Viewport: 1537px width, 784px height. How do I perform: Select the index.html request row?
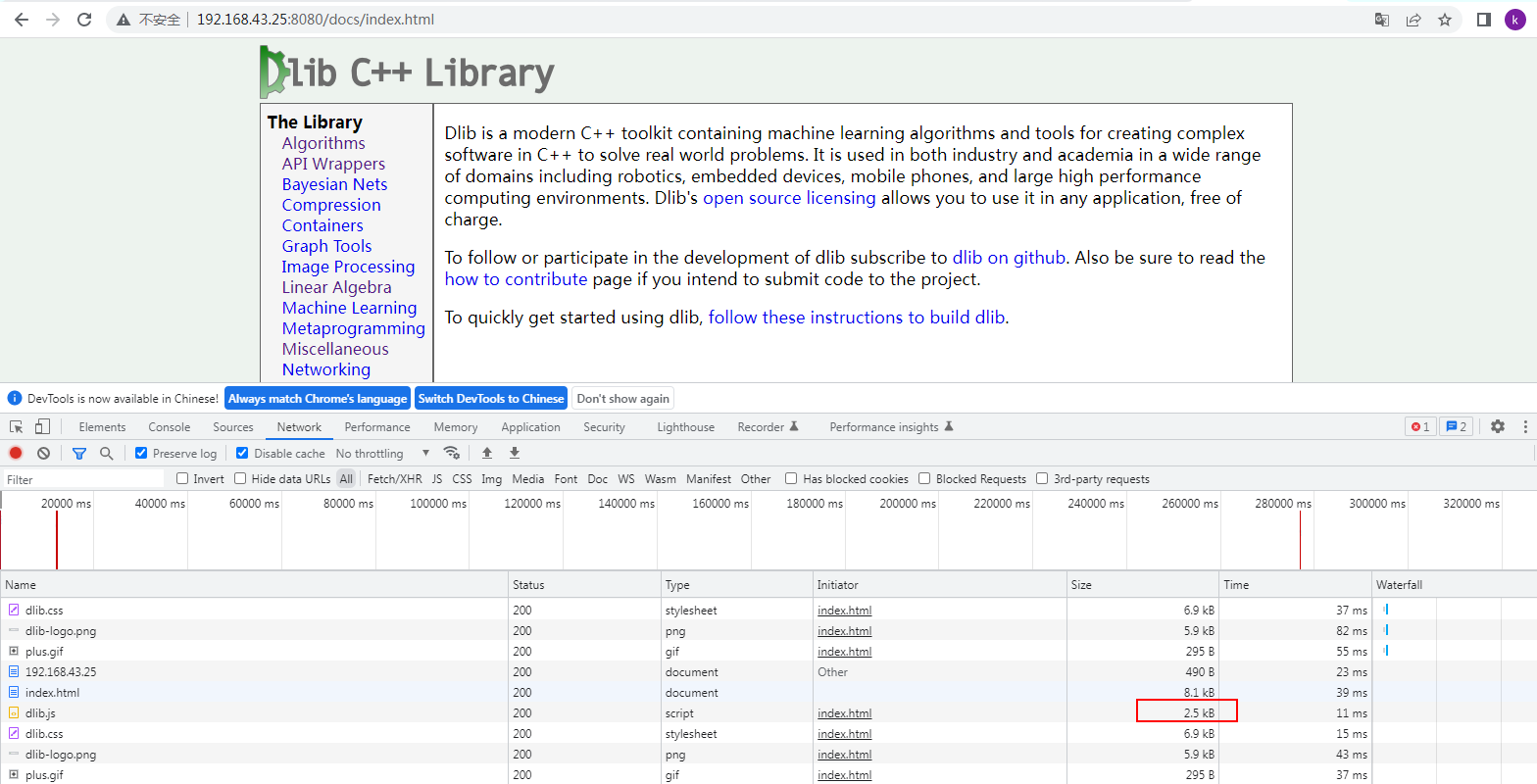click(x=768, y=693)
